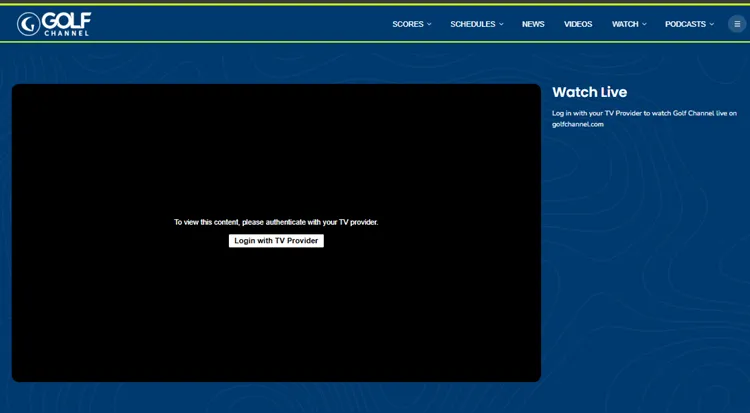Go to the News page

coord(533,24)
